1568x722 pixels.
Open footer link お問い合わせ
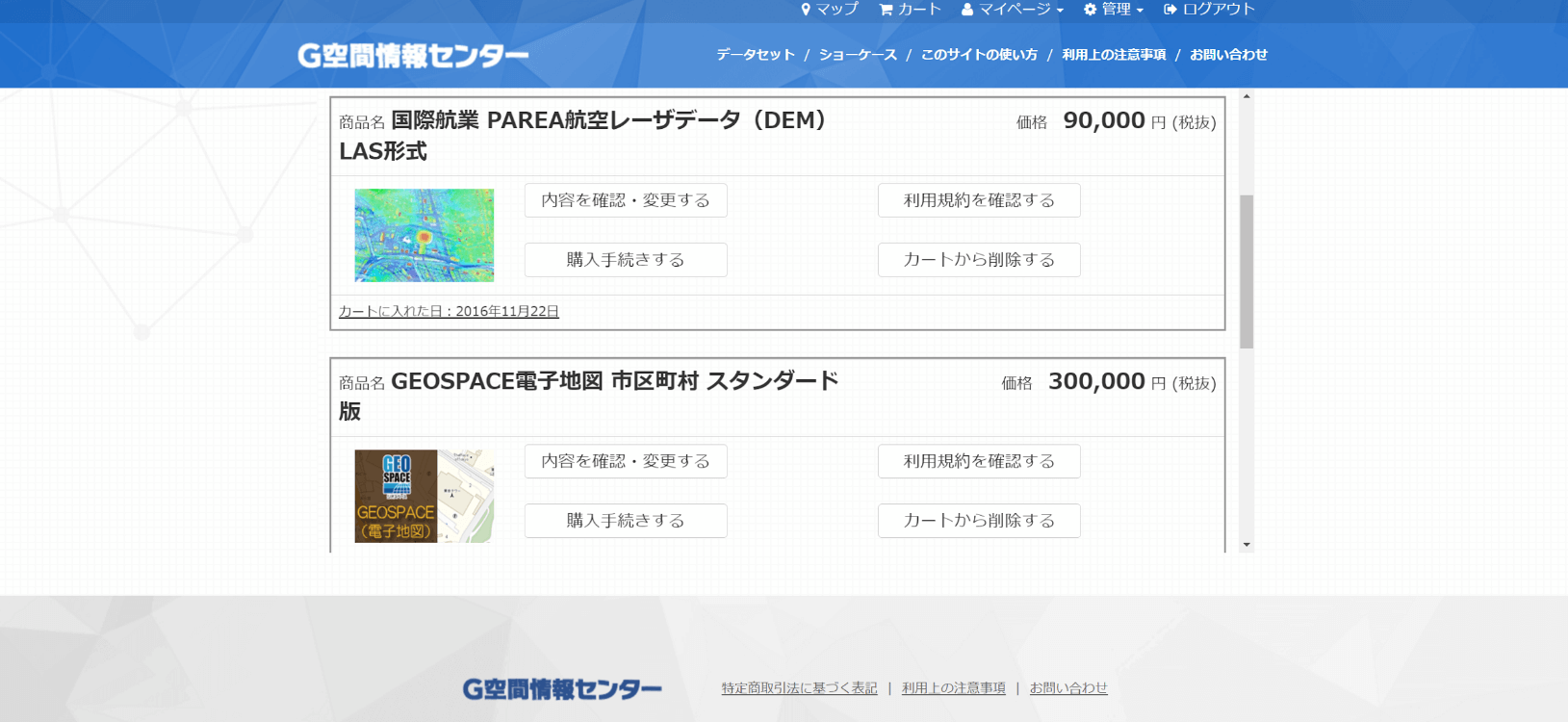(x=1068, y=688)
